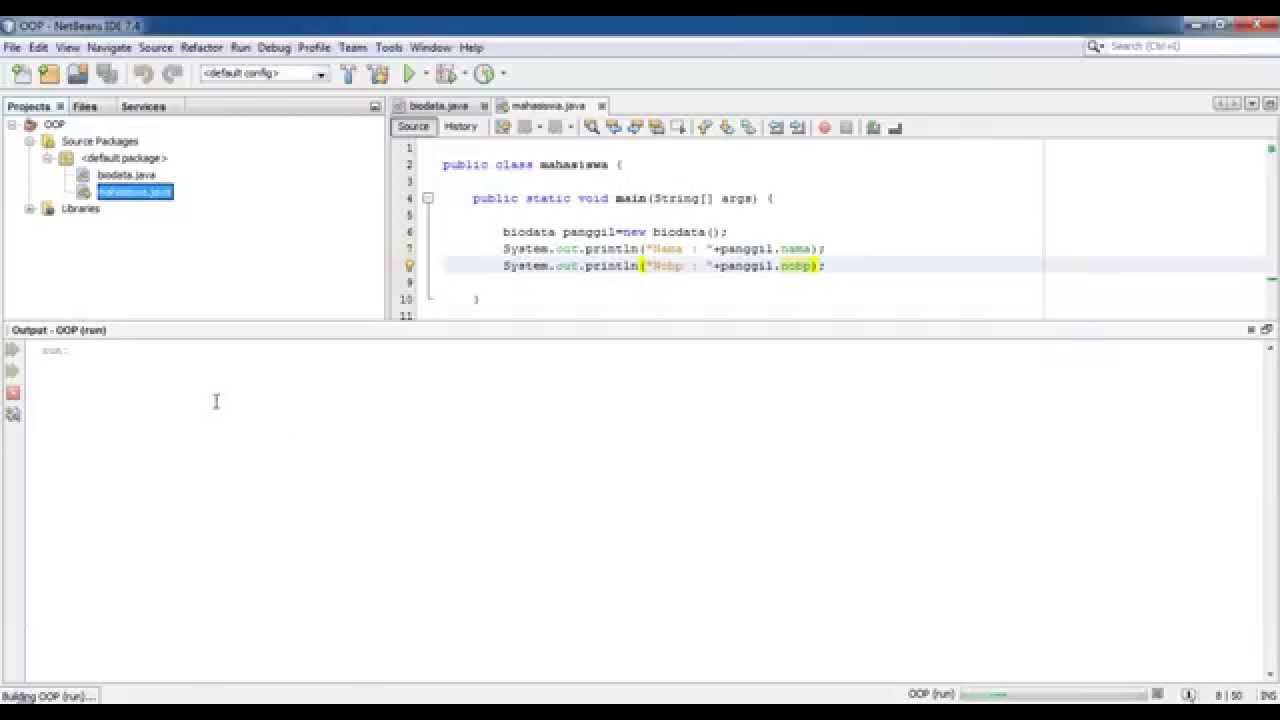The image size is (1280, 720).
Task: Open the editor document list dropdown
Action: click(x=1252, y=104)
